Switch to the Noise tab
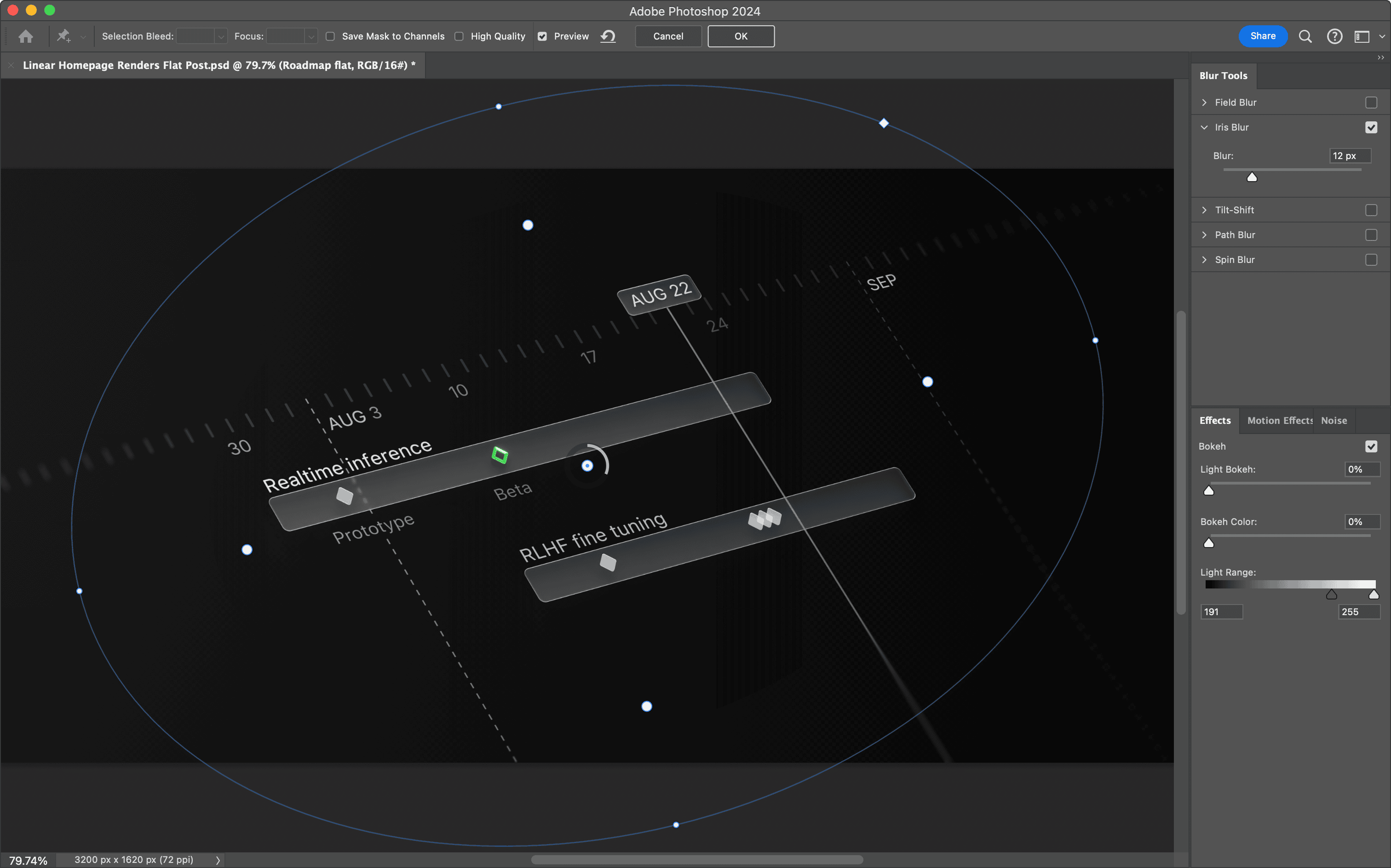This screenshot has width=1391, height=868. [1334, 420]
